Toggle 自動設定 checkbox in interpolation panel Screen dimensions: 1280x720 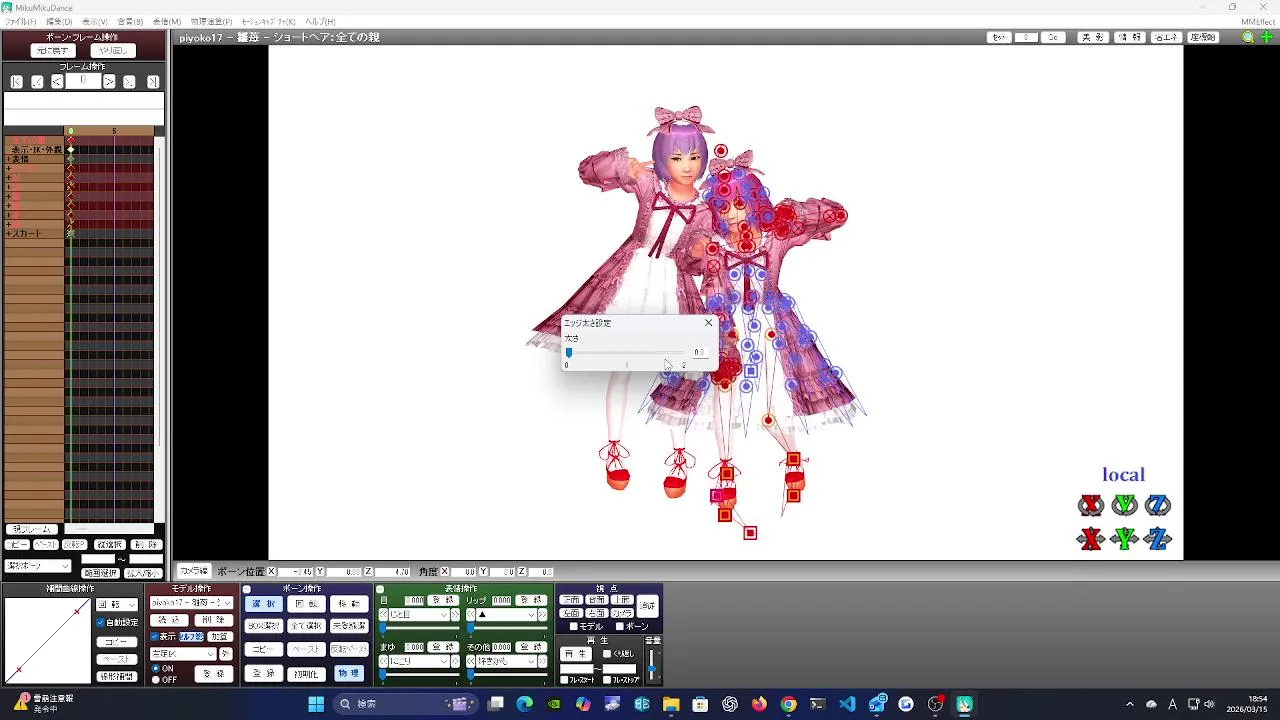click(x=101, y=622)
